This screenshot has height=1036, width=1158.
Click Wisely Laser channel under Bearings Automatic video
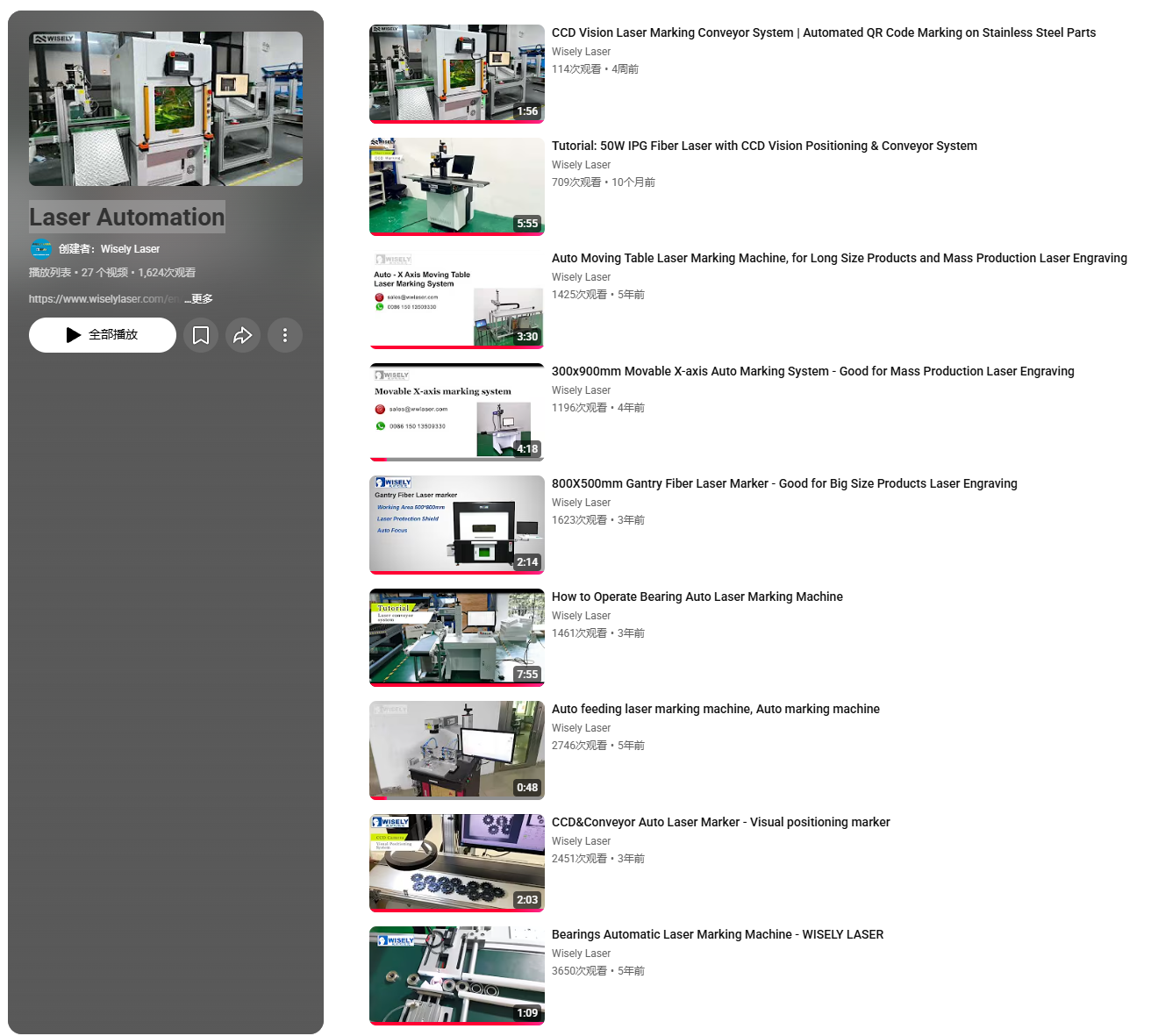point(581,954)
